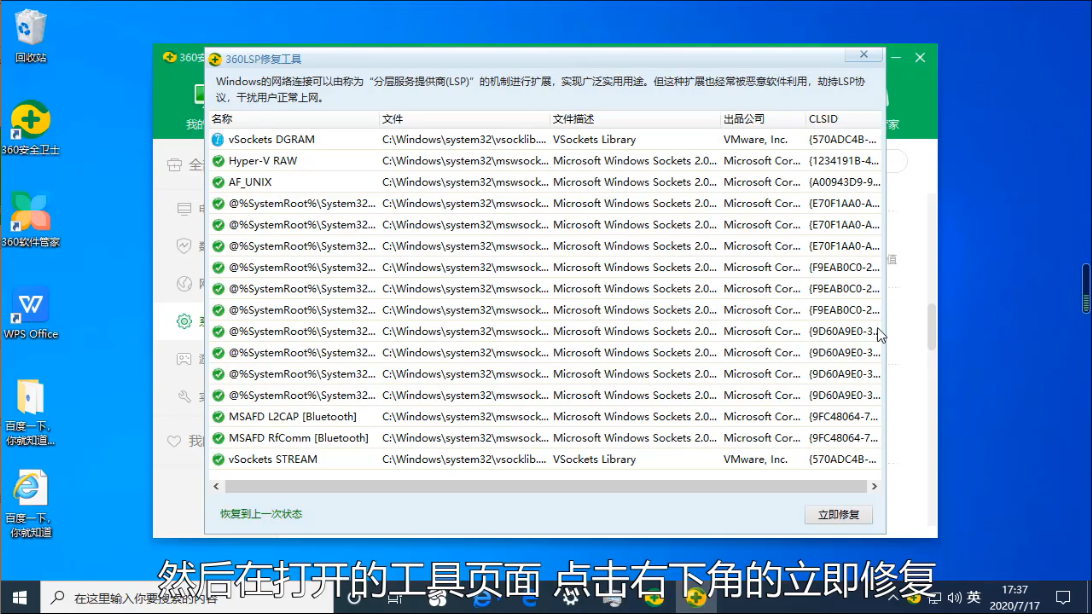This screenshot has height=614, width=1092.
Task: Click the 立即修复 button
Action: pos(838,515)
